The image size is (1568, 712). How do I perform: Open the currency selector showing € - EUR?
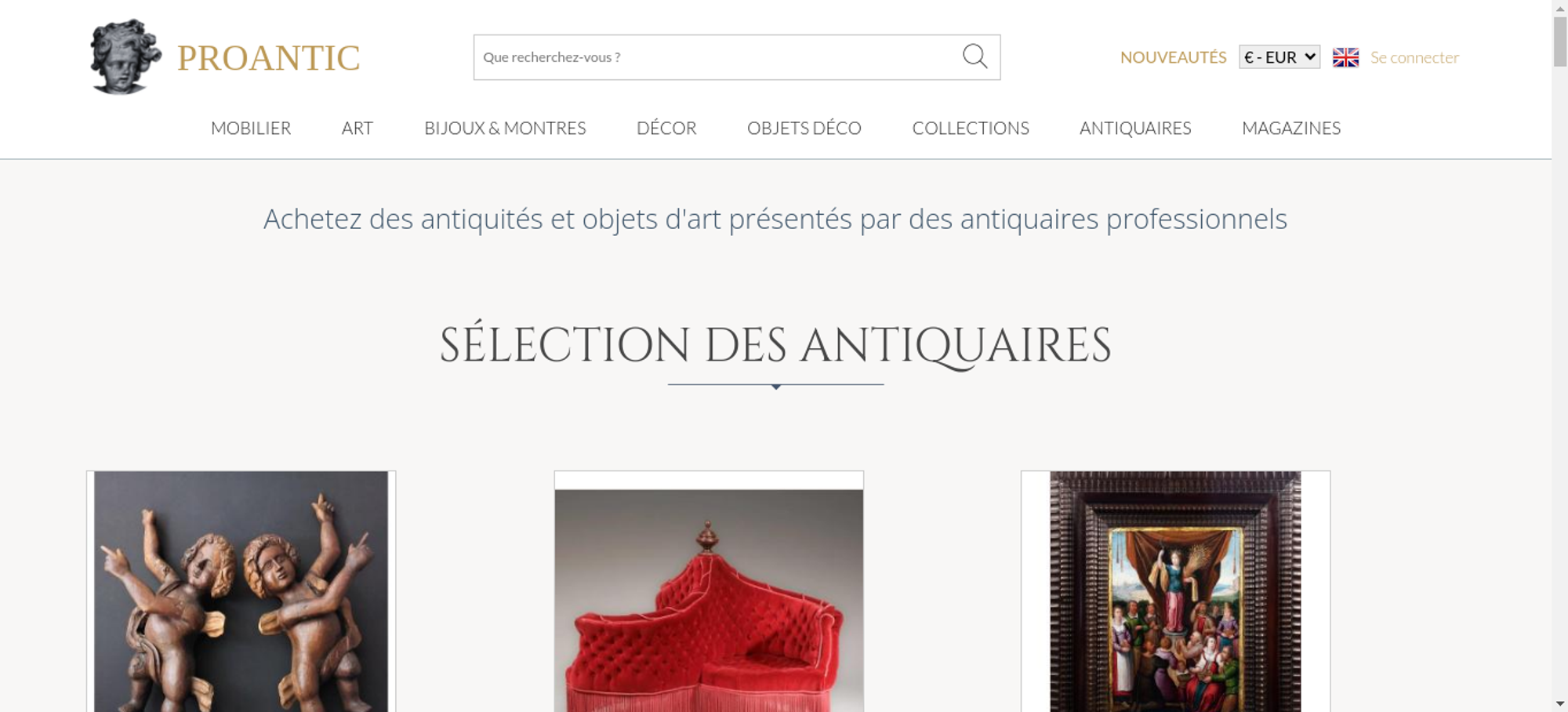1279,57
